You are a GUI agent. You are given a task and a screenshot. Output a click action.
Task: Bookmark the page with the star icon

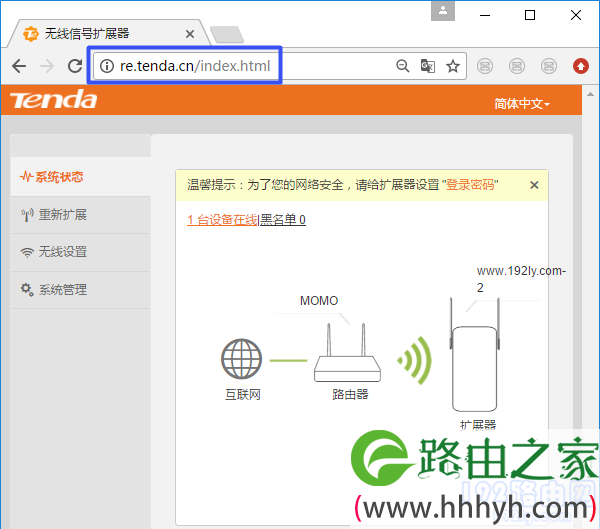(x=453, y=66)
